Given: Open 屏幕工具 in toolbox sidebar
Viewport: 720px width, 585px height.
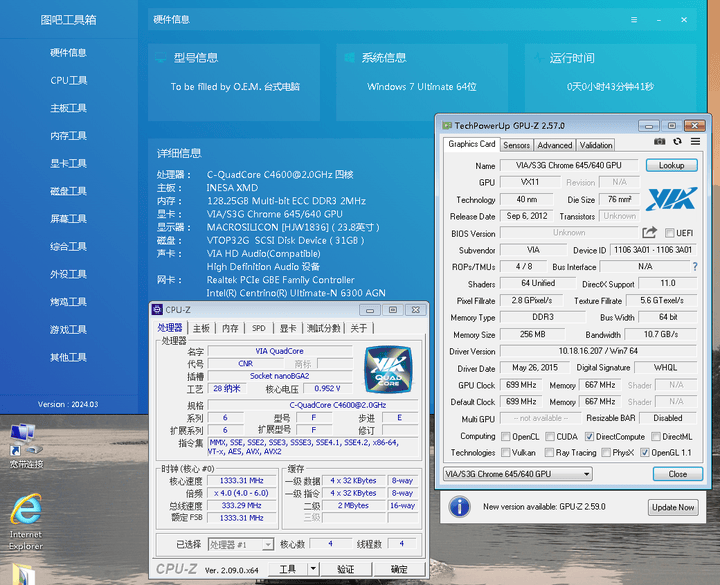Looking at the screenshot, I should [x=68, y=219].
